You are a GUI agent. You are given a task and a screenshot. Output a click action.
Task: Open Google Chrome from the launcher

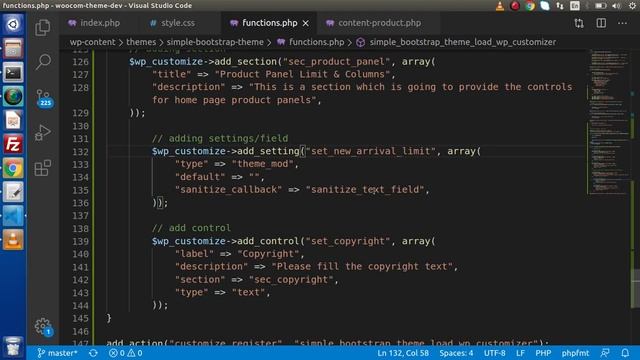coord(13,168)
